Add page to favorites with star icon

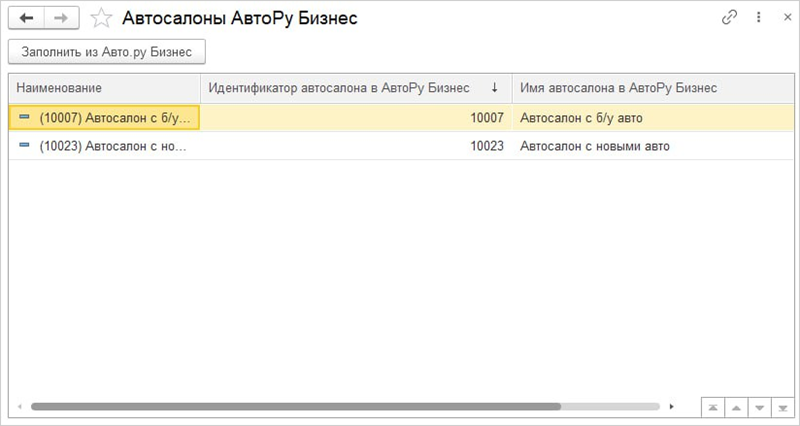point(101,19)
